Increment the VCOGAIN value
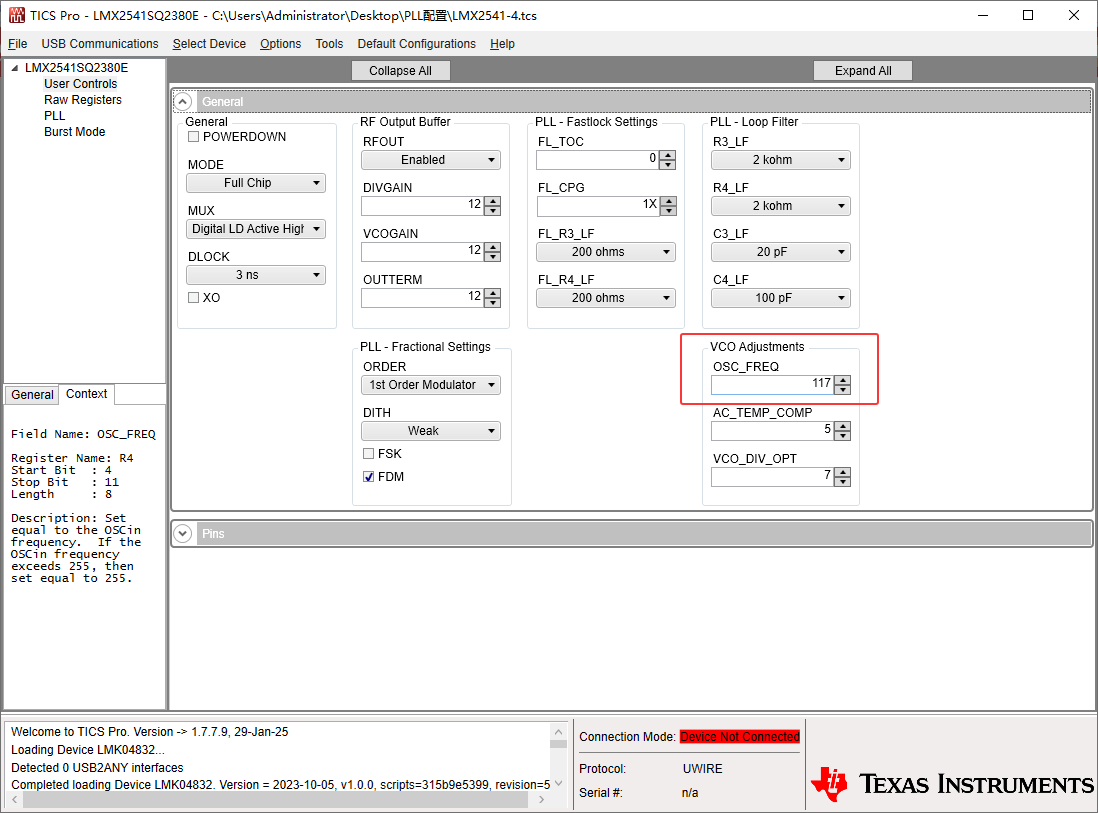This screenshot has height=813, width=1098. point(493,248)
